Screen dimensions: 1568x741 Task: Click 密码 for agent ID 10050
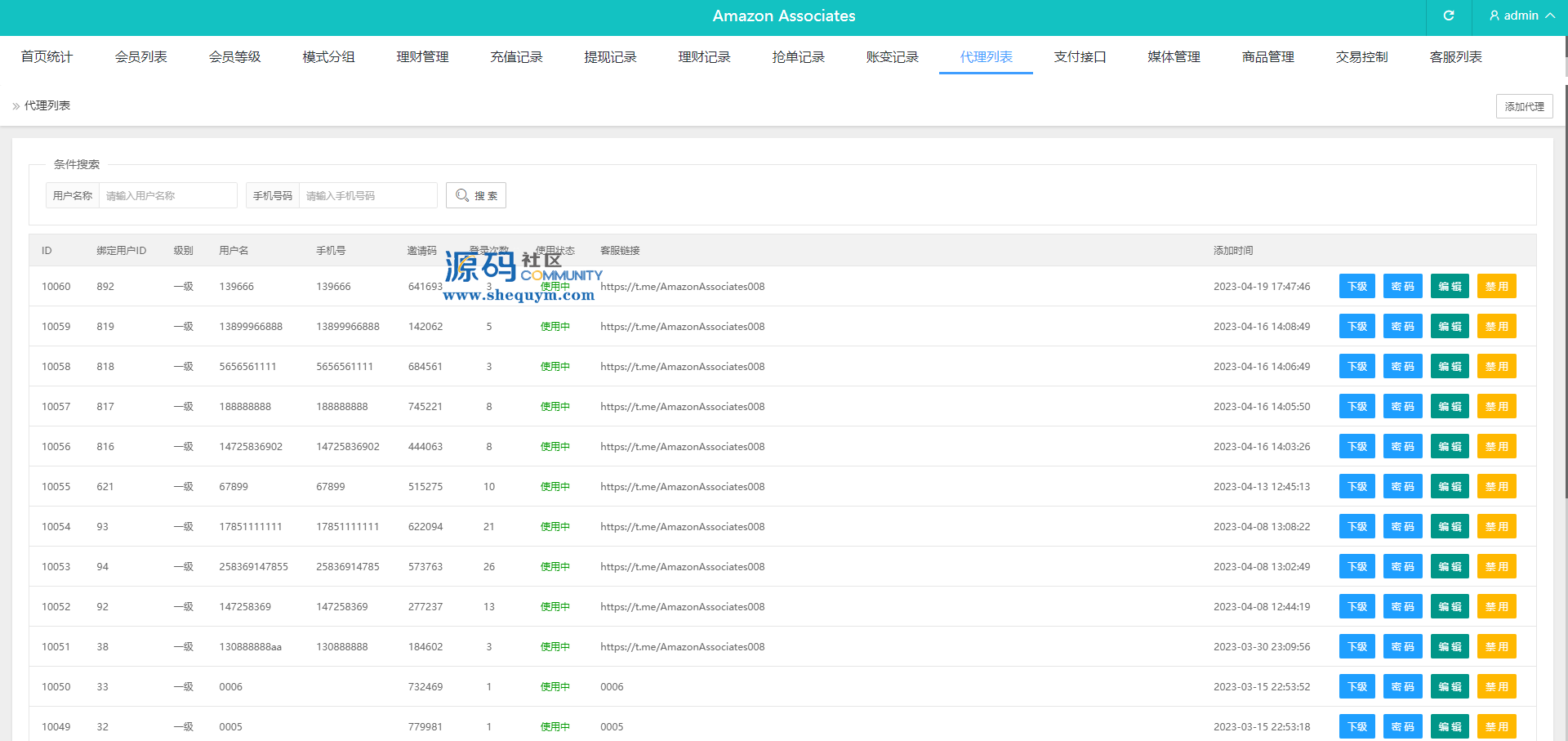[1403, 686]
